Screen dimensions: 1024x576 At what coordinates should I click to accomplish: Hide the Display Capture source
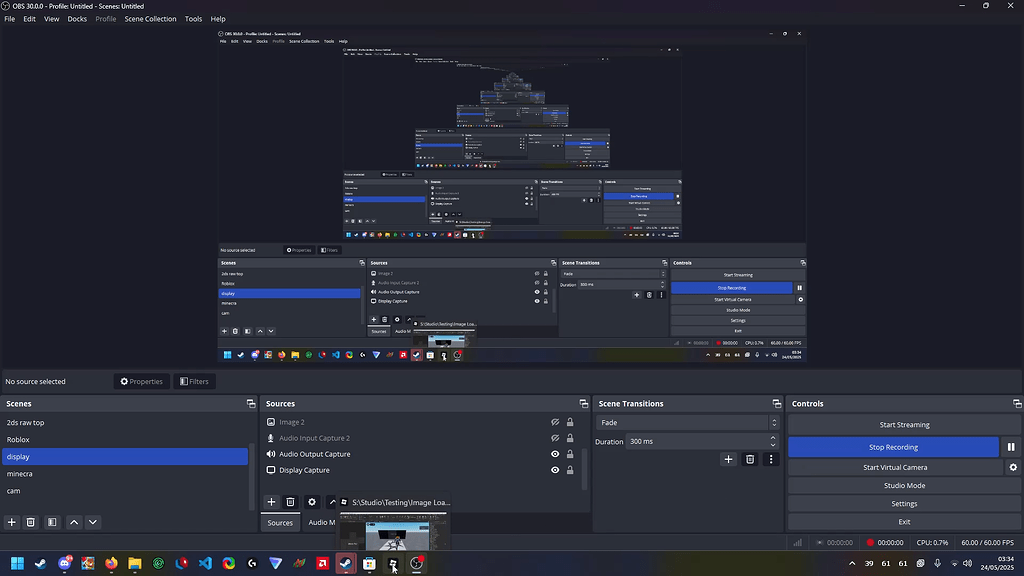[555, 469]
